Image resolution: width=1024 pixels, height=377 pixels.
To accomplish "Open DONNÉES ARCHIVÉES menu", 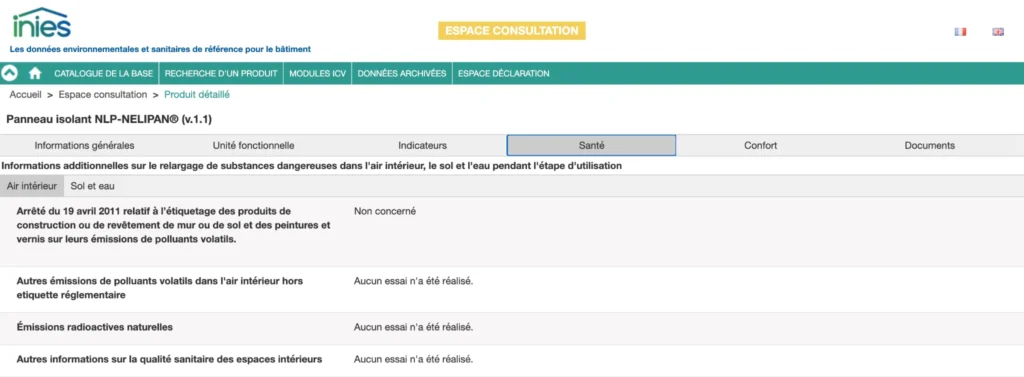I will click(x=402, y=74).
